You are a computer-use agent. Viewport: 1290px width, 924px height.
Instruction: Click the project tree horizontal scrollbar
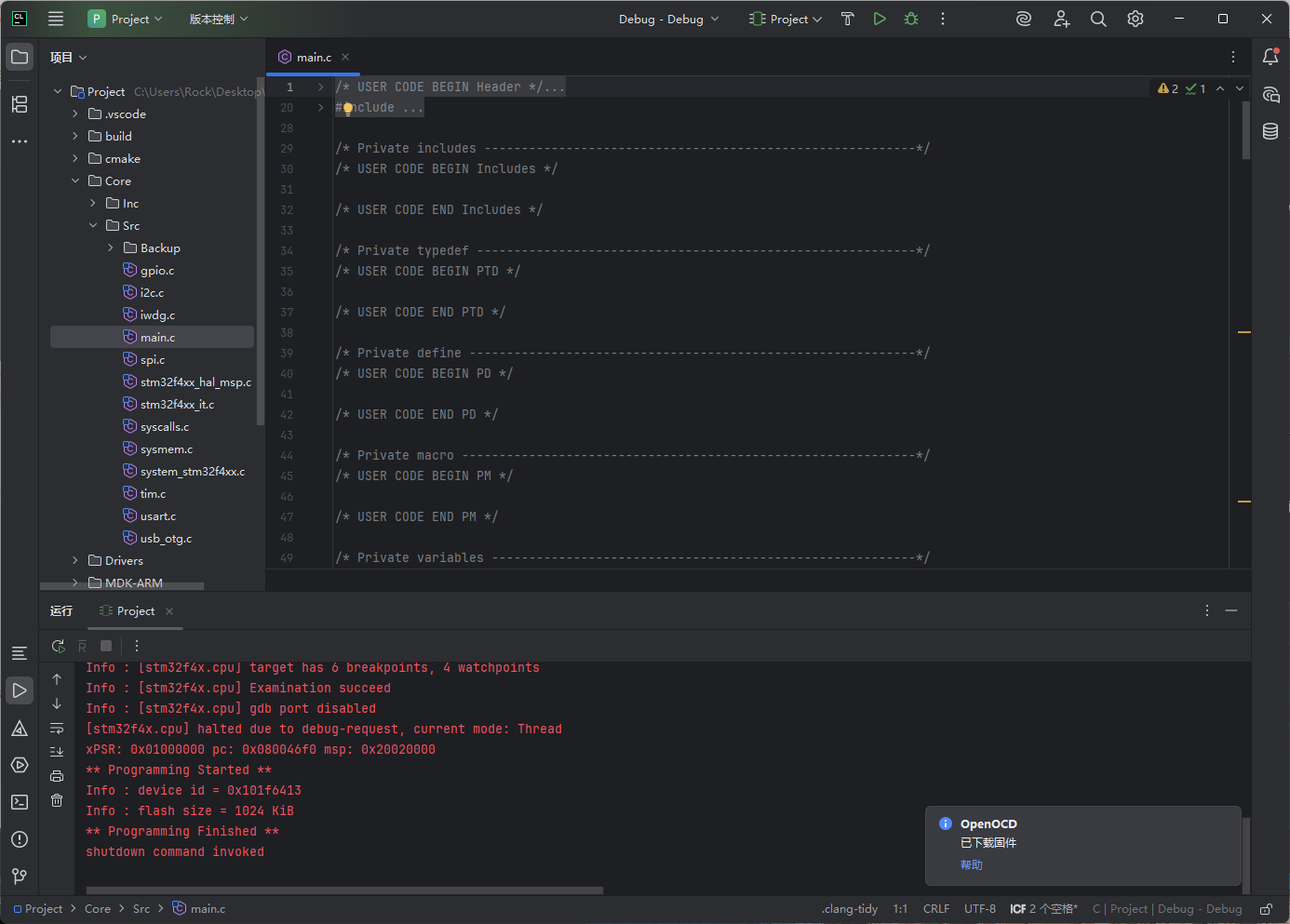(x=122, y=586)
